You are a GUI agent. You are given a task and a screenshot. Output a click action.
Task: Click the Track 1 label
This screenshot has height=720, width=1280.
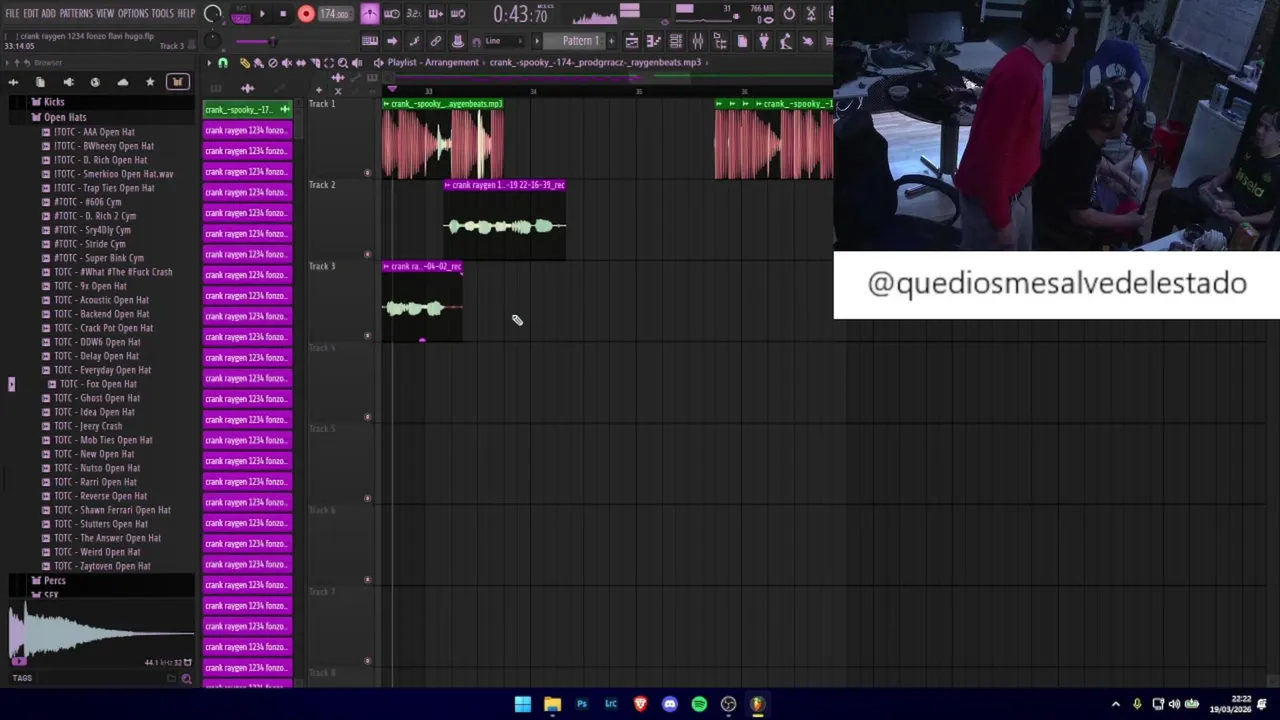[x=322, y=104]
